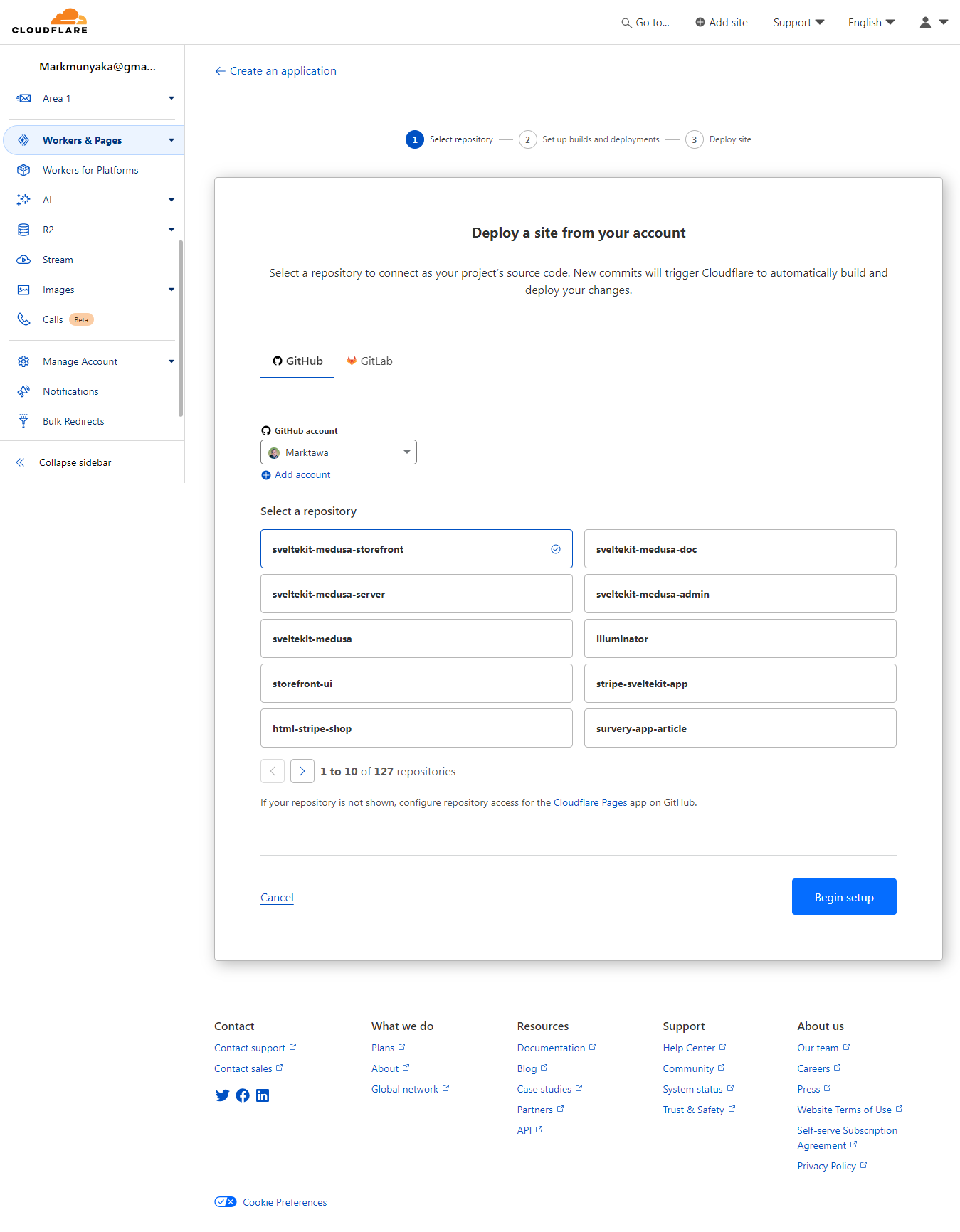The width and height of the screenshot is (960, 1232).
Task: Switch to the GitLab tab
Action: pyautogui.click(x=369, y=361)
